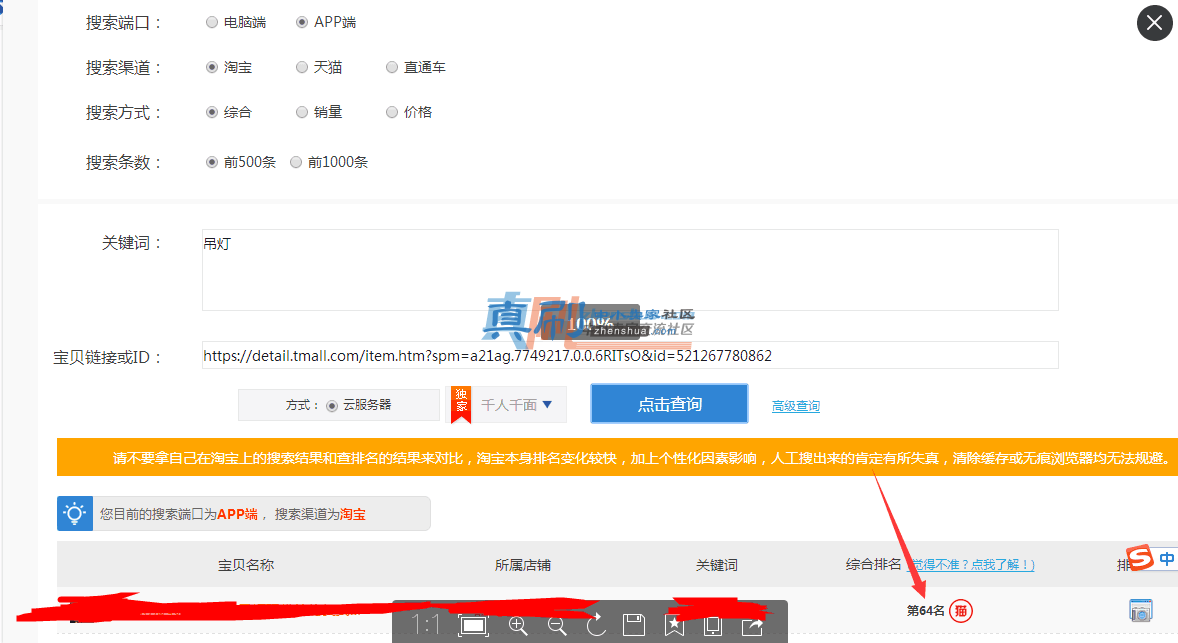Share the image with the arrow icon
Viewport: 1178px width, 643px height.
pos(753,625)
